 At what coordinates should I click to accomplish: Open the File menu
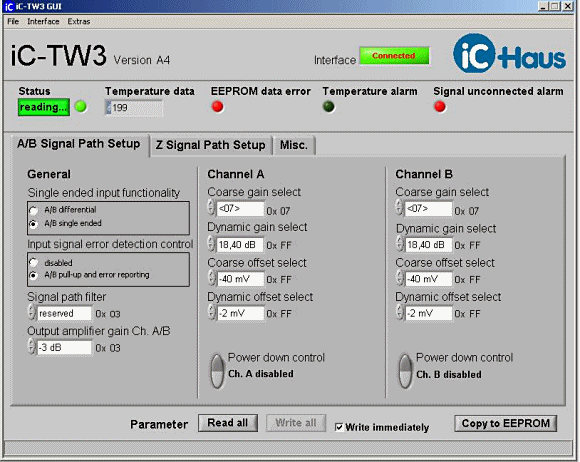click(13, 21)
